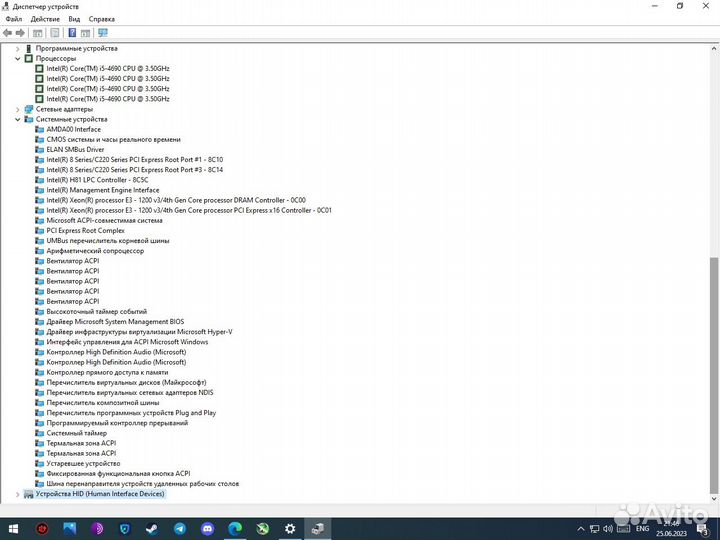The height and width of the screenshot is (540, 720).
Task: Click the Device Manager taskbar button
Action: (x=318, y=529)
